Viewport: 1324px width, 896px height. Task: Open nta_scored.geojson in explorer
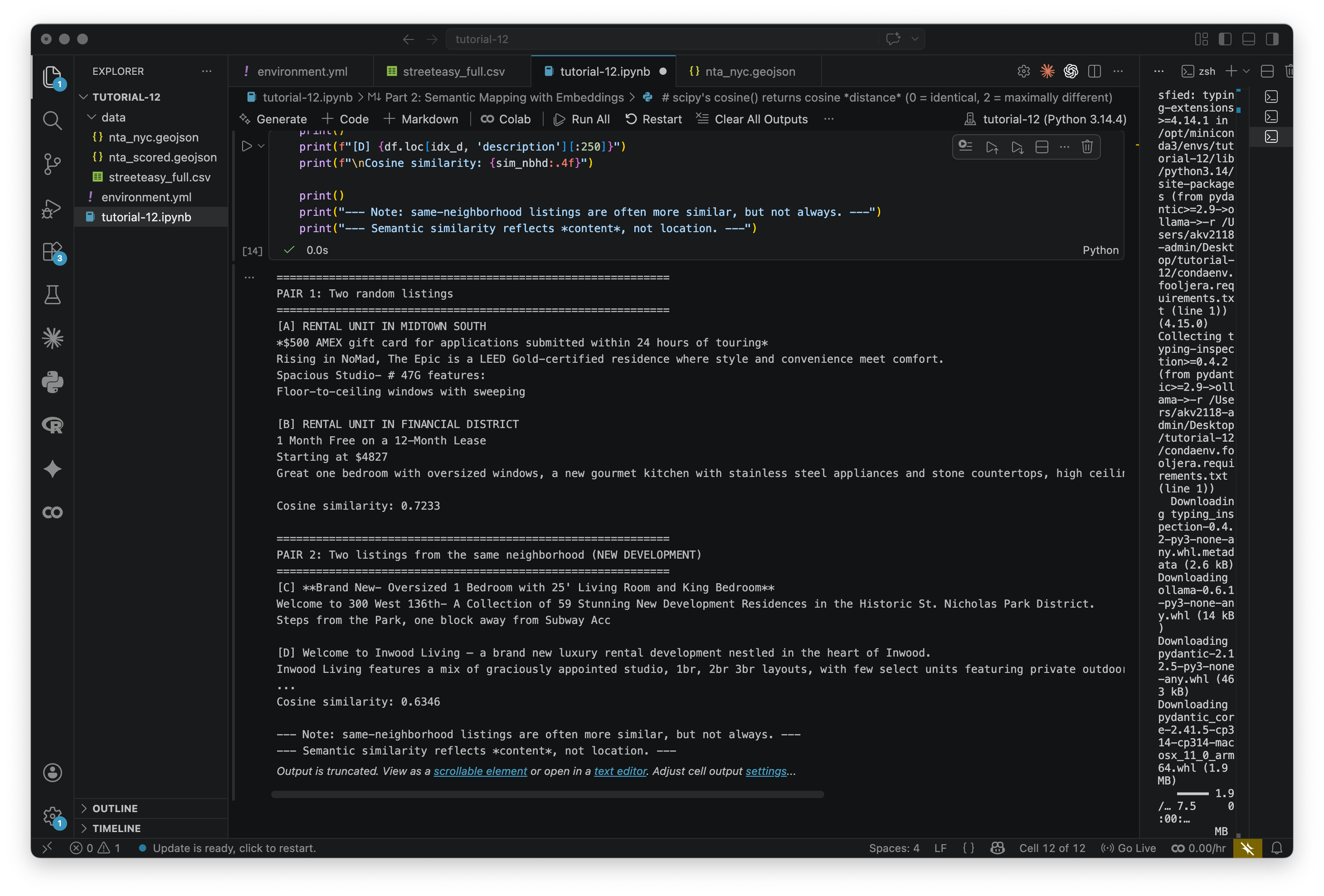pos(162,157)
